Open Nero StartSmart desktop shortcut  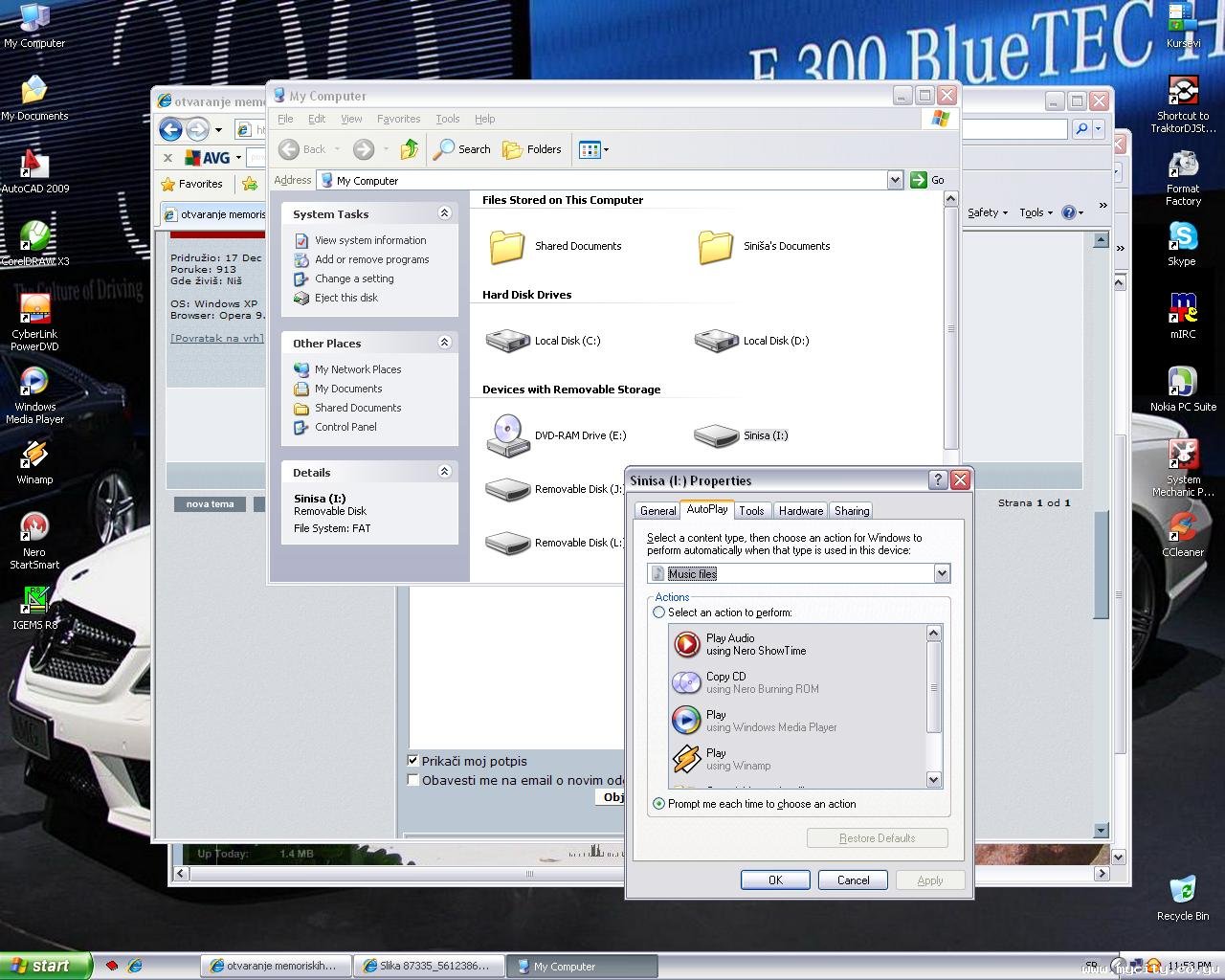pos(34,541)
